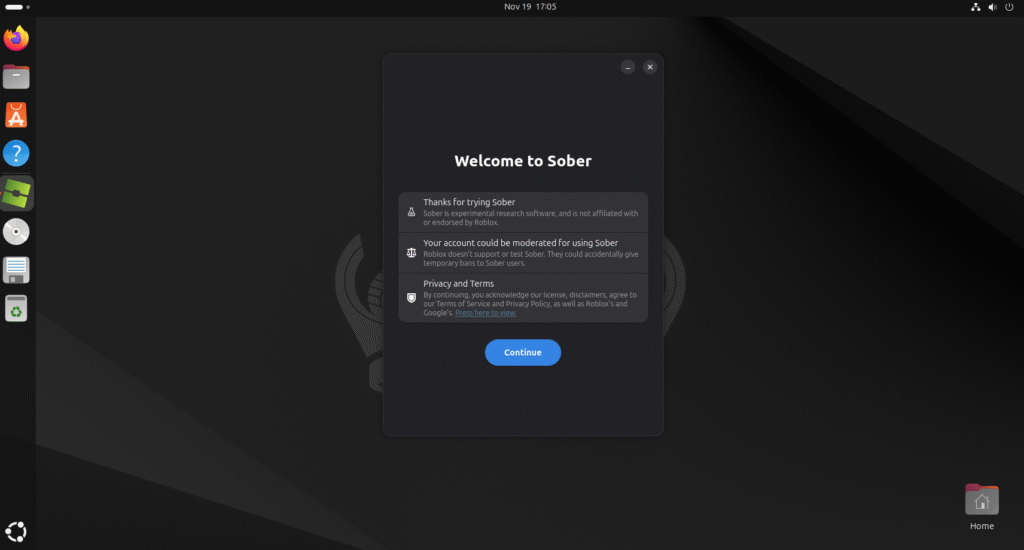1024x550 pixels.
Task: Close the Sober welcome window
Action: [650, 67]
